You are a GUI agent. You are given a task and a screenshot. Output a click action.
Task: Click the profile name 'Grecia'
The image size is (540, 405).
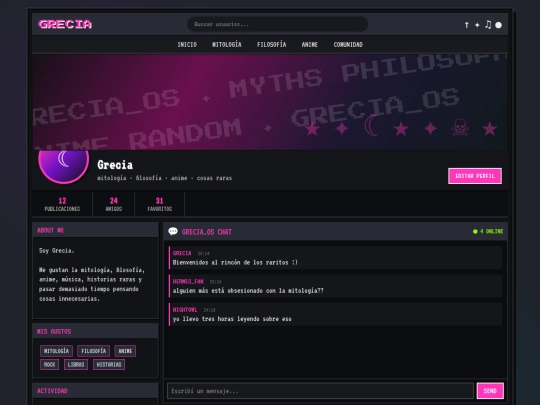tap(115, 165)
